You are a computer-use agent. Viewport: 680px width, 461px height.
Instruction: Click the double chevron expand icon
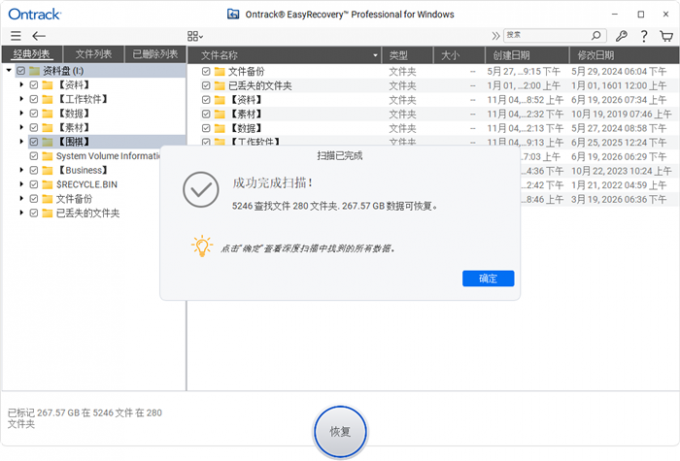[495, 36]
